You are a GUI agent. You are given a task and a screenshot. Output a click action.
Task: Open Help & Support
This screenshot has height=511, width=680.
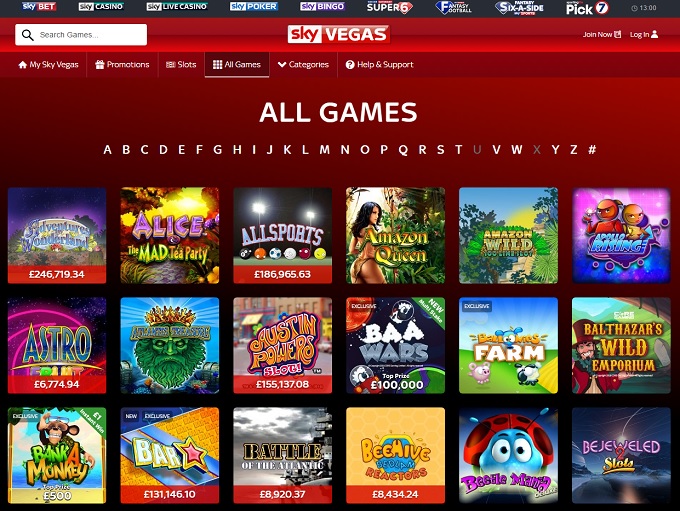point(379,65)
